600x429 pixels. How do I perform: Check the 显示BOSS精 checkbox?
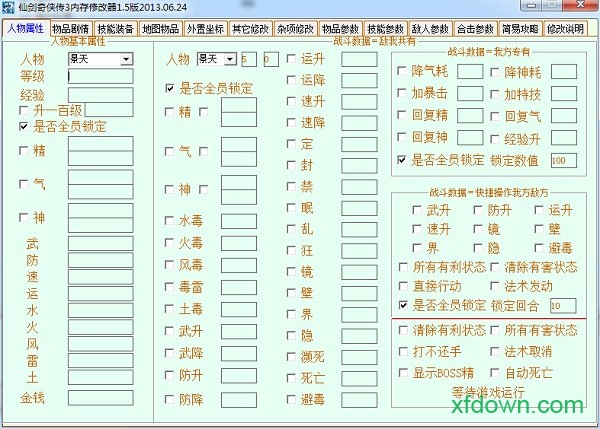tap(403, 372)
